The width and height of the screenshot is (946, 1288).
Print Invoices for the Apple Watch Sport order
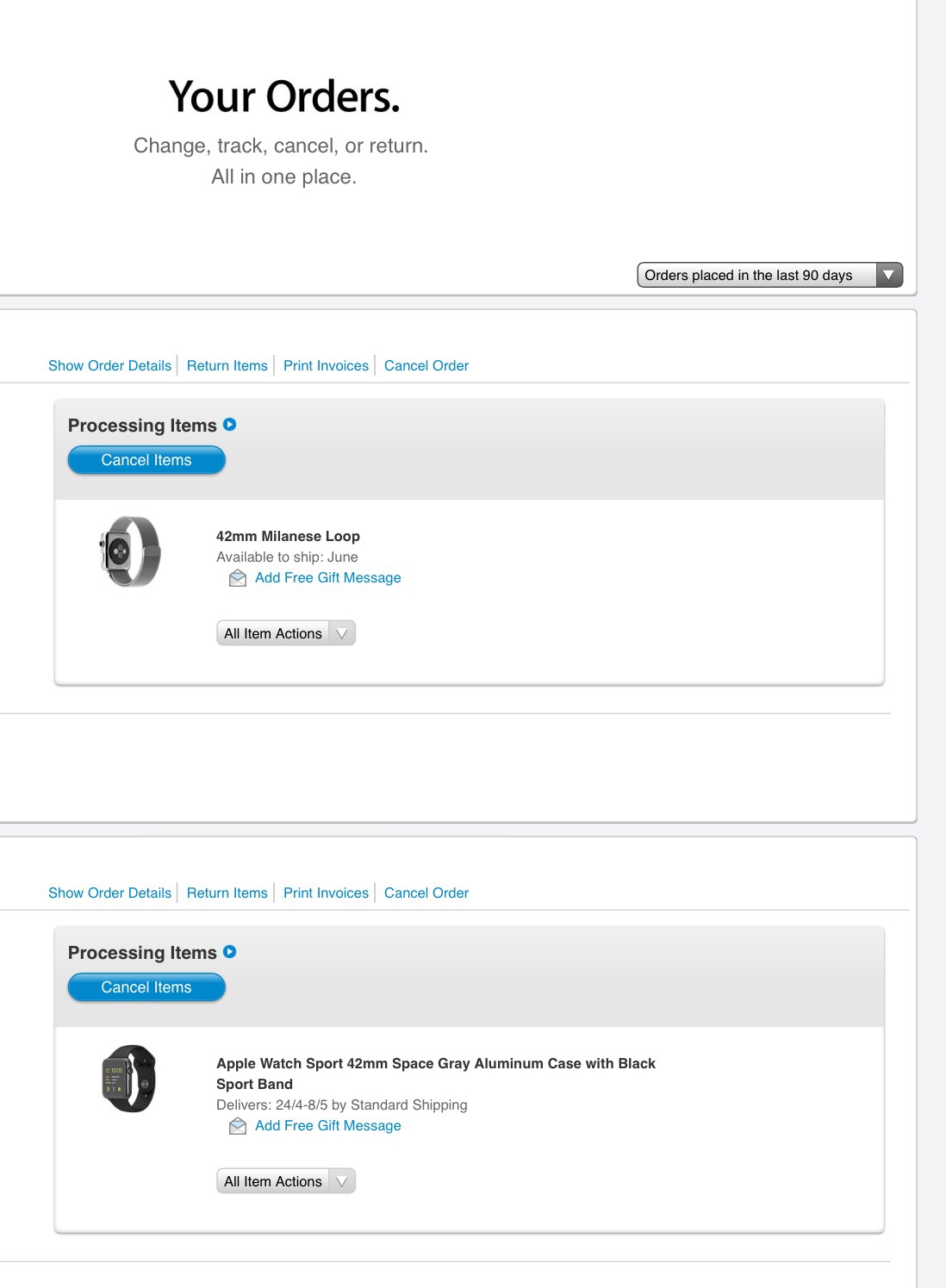point(326,893)
